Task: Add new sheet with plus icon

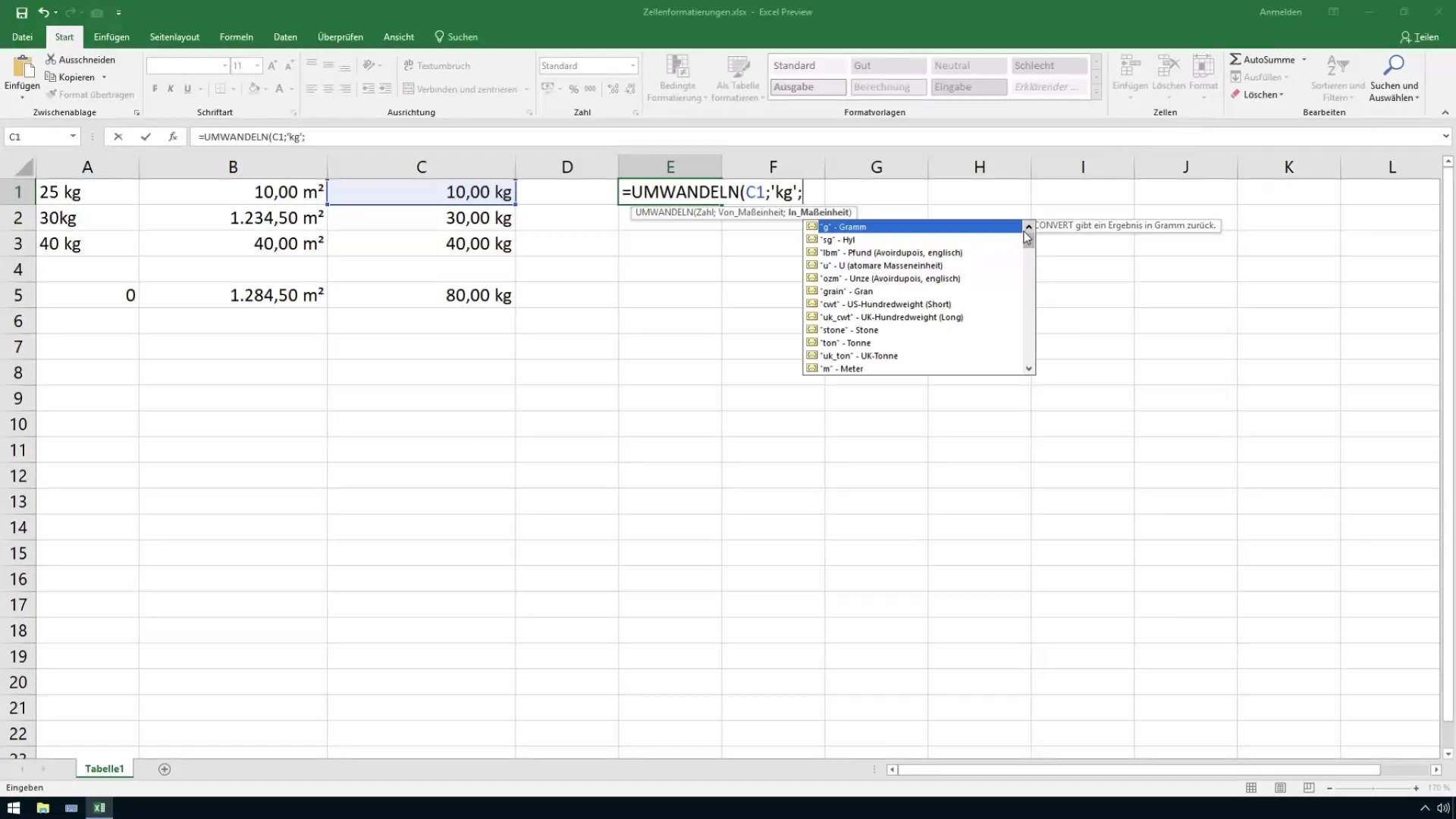Action: (165, 769)
